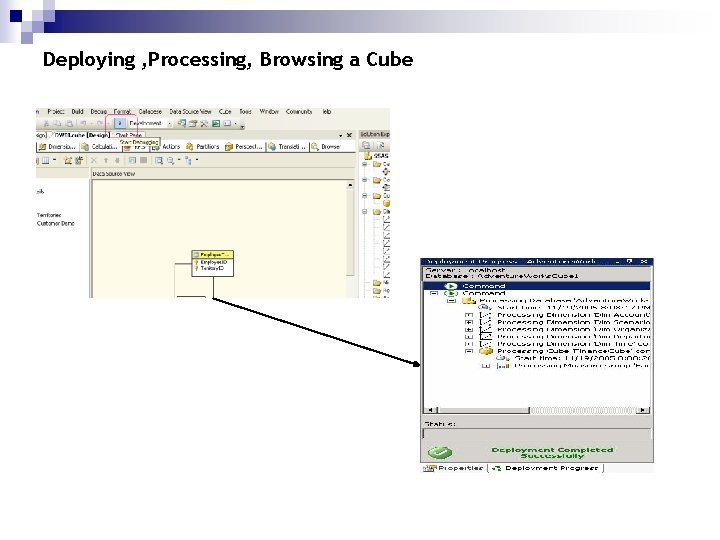Viewport: 720px width, 540px height.
Task: Switch to the Calculations tab
Action: 99,147
